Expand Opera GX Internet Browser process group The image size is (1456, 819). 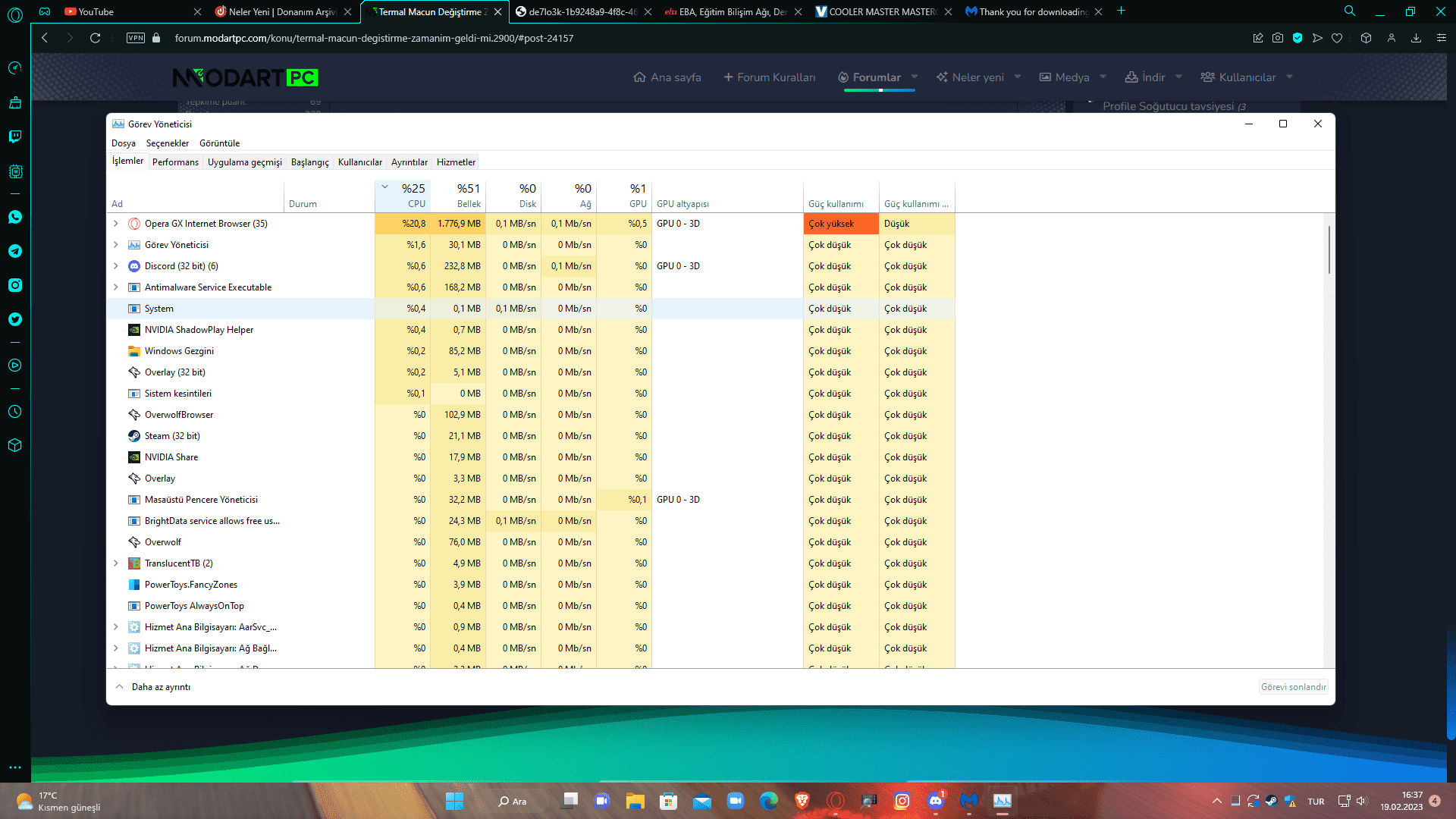(115, 224)
